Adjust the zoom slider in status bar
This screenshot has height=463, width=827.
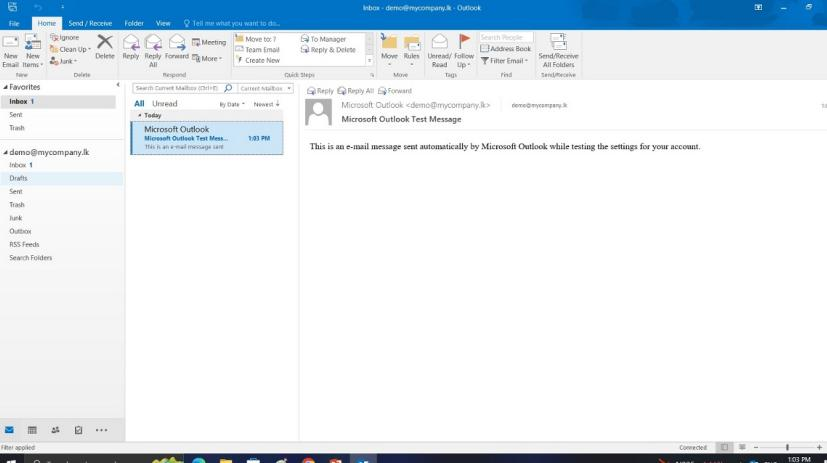coord(787,447)
